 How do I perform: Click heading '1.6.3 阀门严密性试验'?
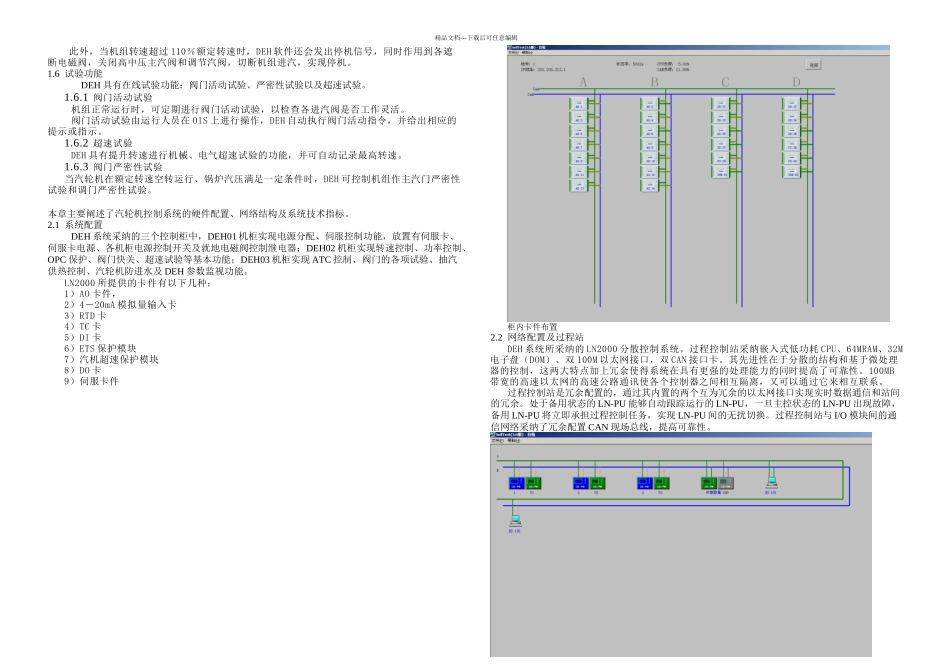tap(113, 167)
